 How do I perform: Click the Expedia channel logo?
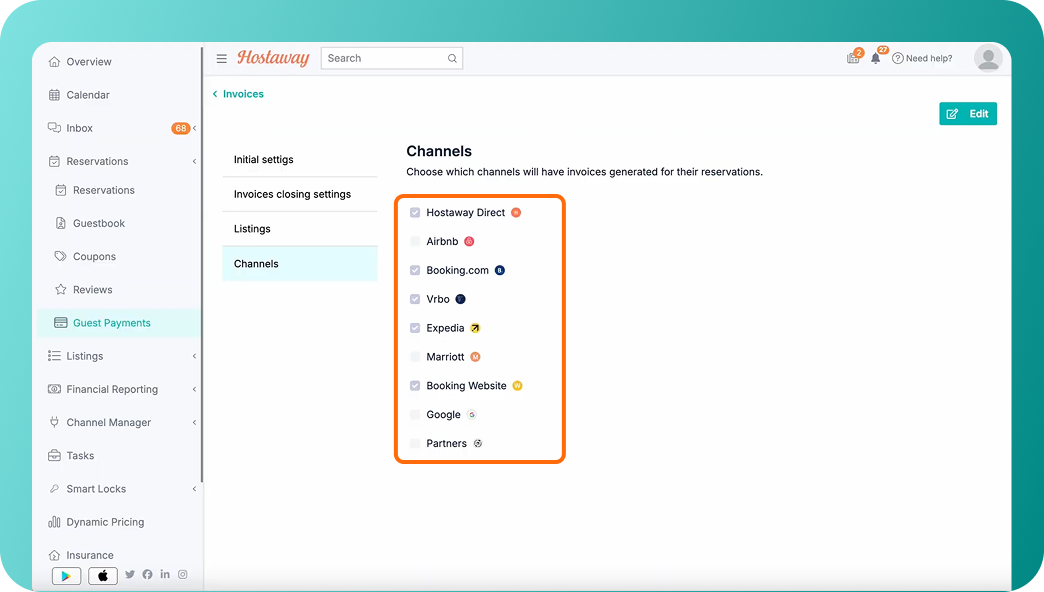[475, 328]
